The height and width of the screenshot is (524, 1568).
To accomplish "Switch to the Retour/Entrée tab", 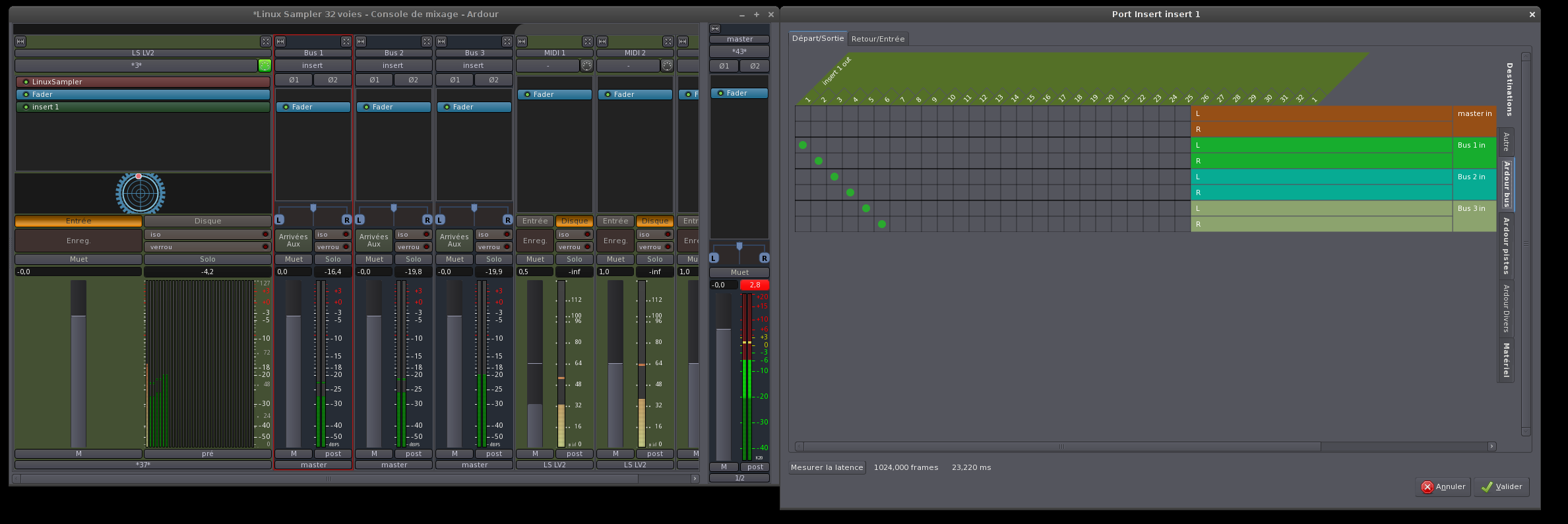I will coord(877,39).
